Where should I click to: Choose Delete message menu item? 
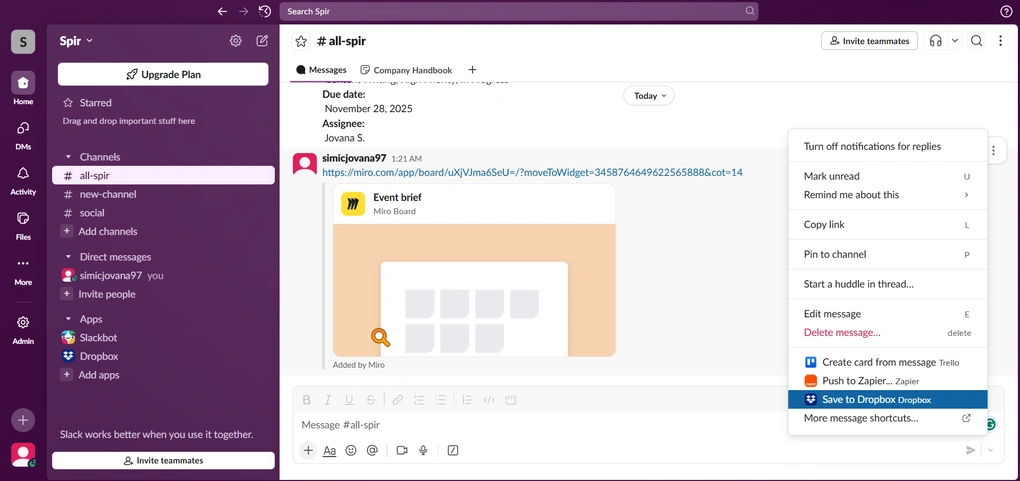(887, 333)
